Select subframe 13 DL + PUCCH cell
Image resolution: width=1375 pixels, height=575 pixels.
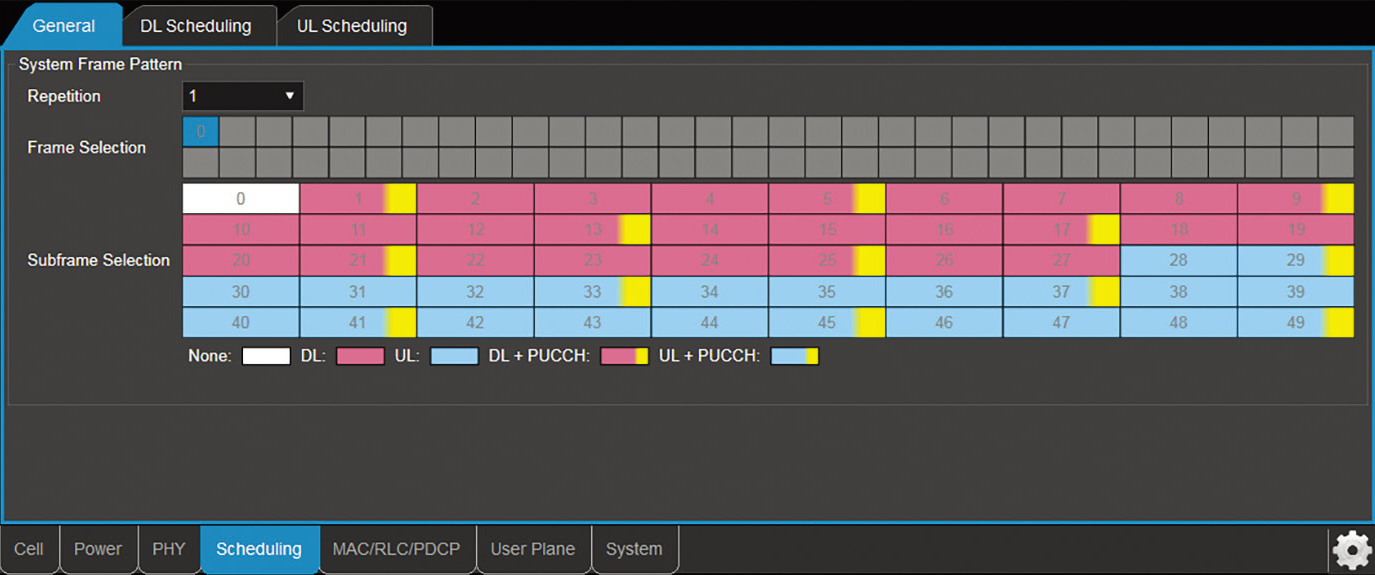(x=593, y=230)
